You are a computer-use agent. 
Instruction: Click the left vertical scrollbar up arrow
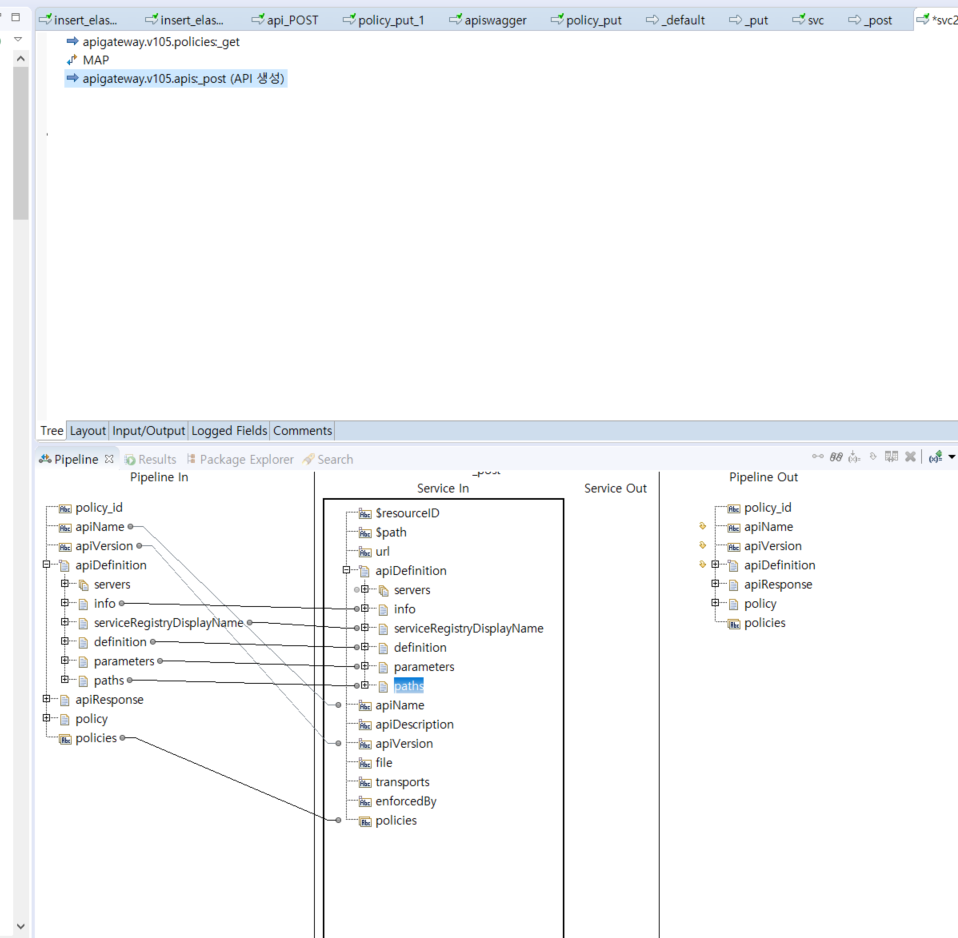(20, 60)
